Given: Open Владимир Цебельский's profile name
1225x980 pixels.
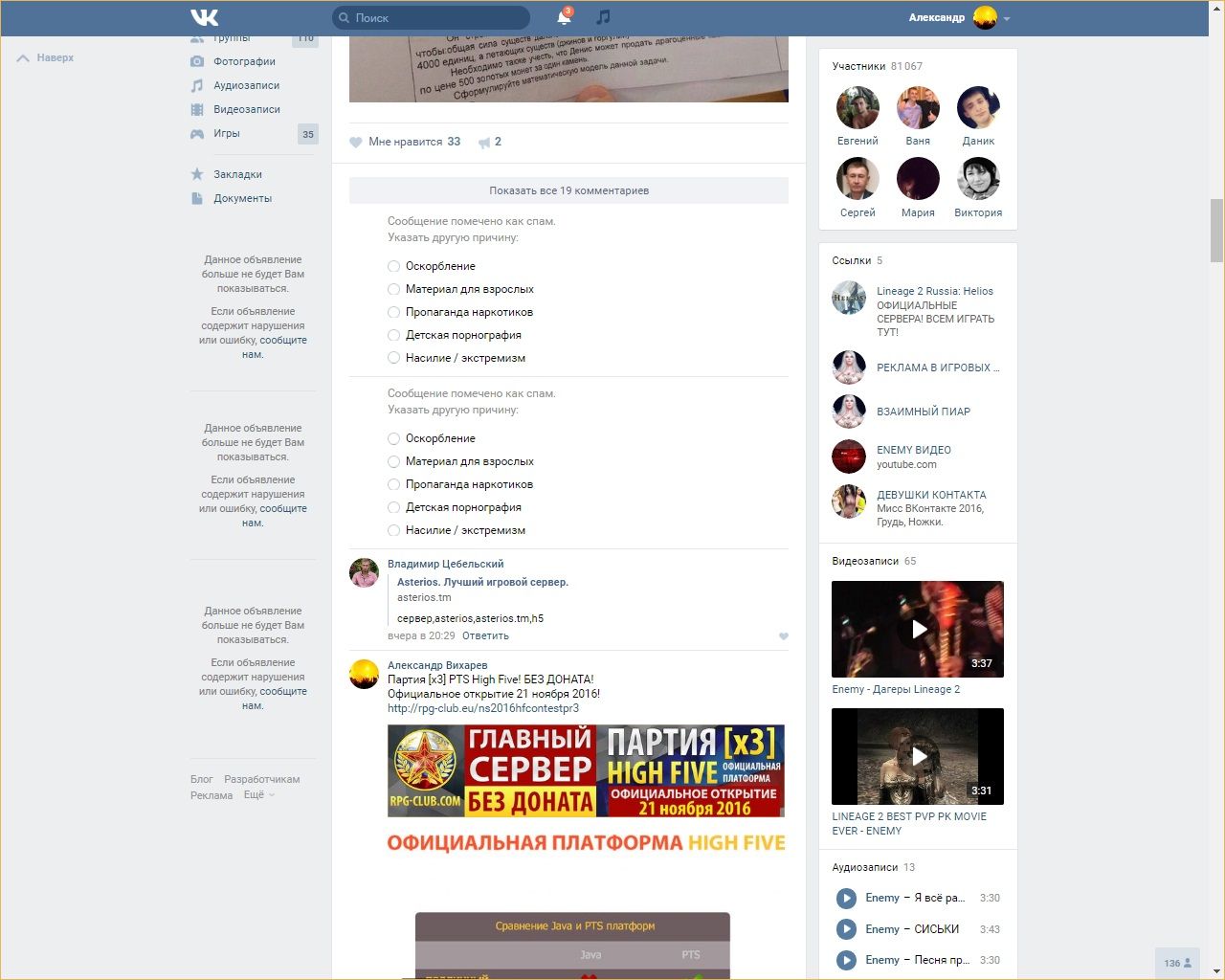Looking at the screenshot, I should point(445,564).
